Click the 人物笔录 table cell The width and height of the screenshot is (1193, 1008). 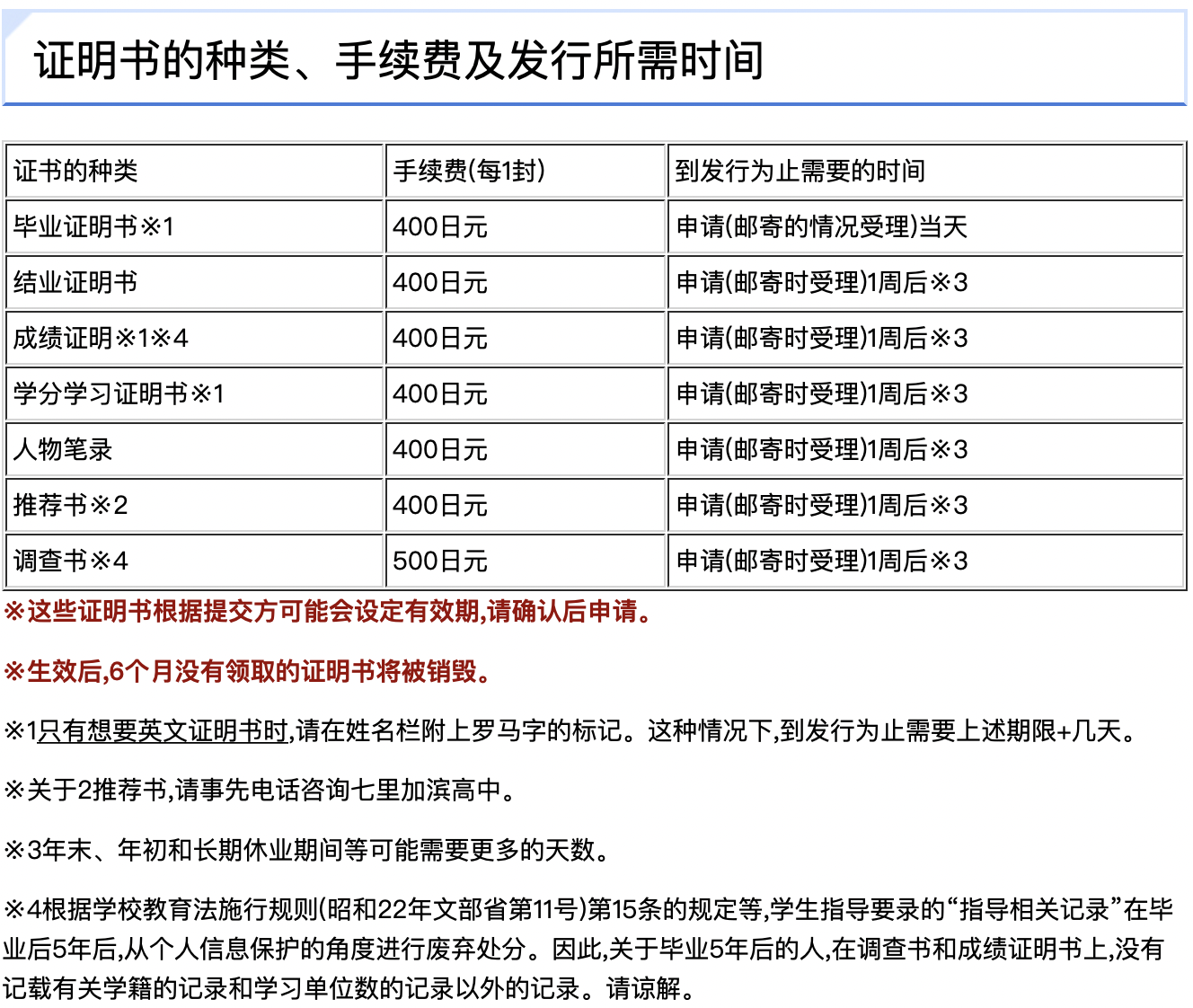195,449
